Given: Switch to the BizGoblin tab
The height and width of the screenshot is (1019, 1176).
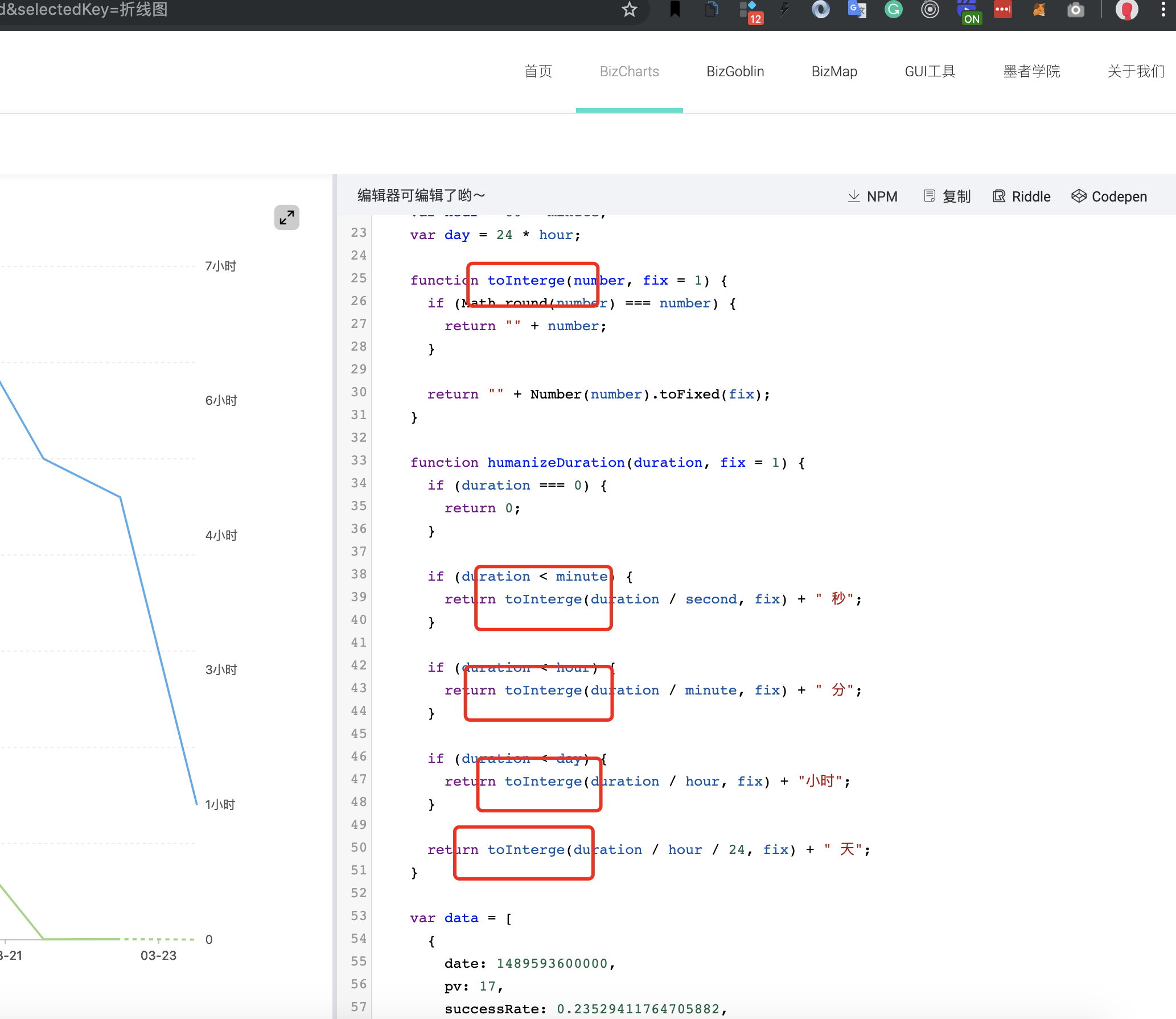Looking at the screenshot, I should 735,71.
